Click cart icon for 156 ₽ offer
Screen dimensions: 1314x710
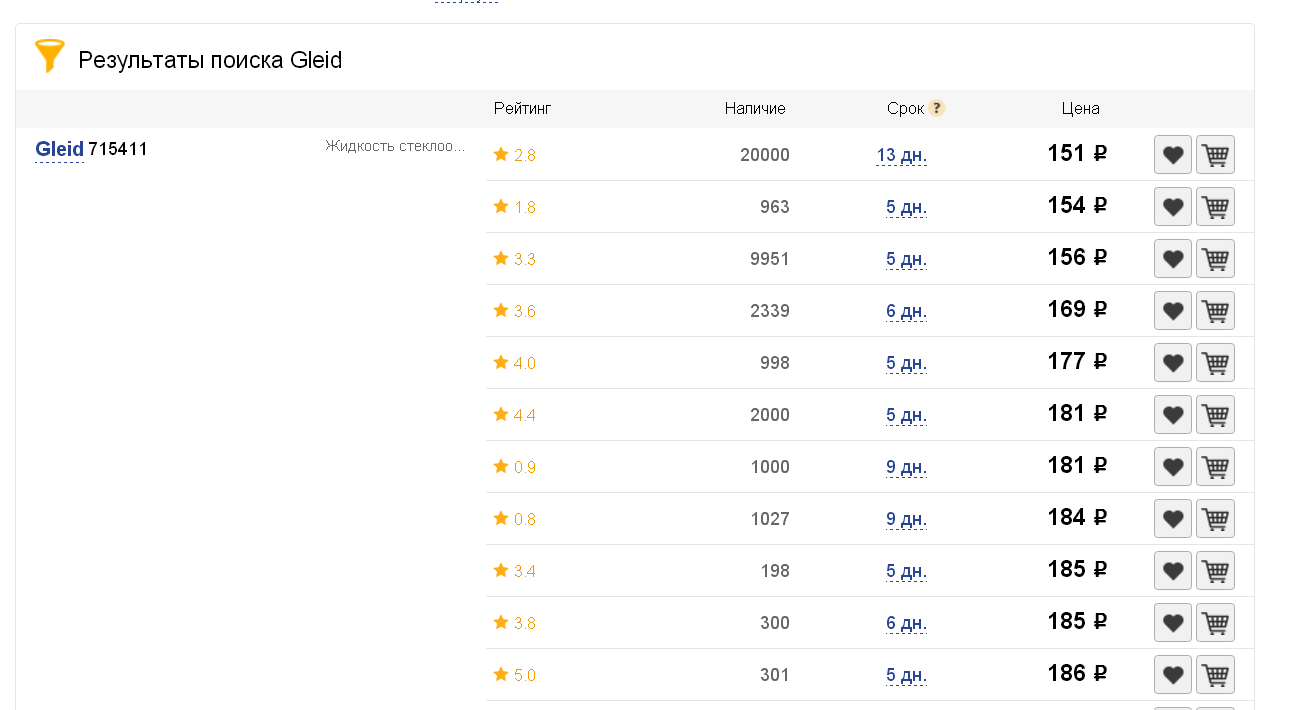pos(1216,259)
